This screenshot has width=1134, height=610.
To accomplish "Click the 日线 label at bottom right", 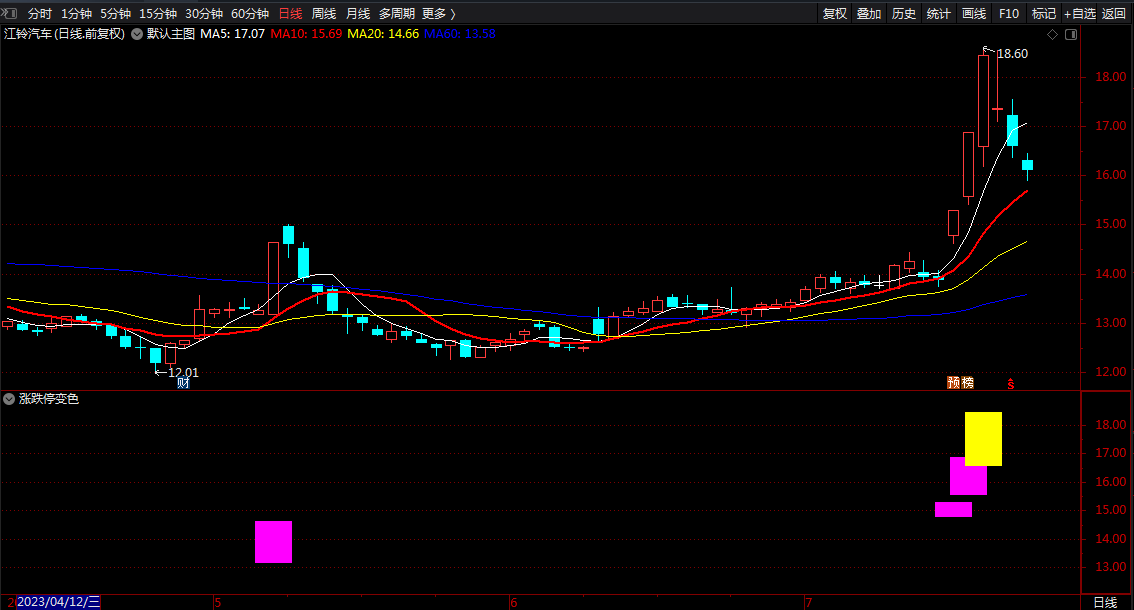I will pyautogui.click(x=1105, y=602).
